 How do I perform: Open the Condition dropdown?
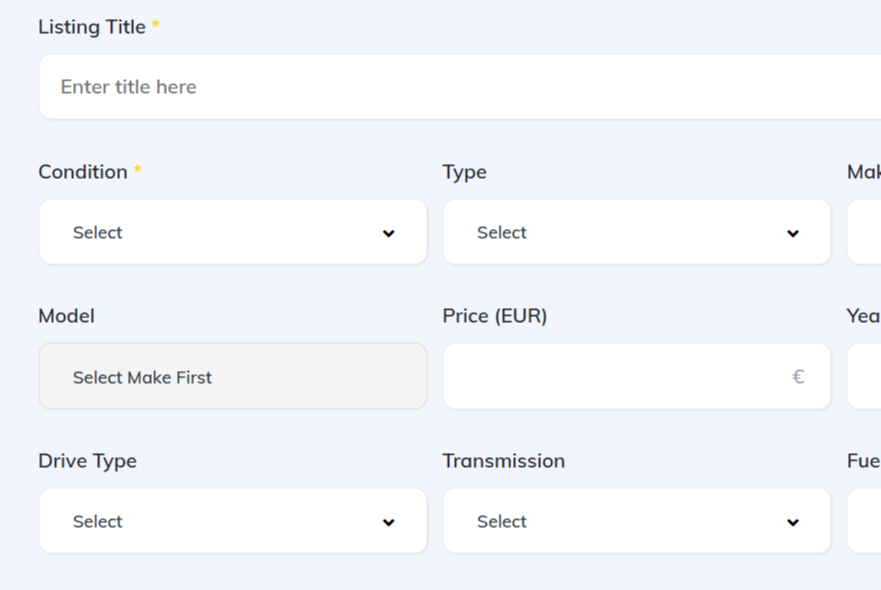(x=232, y=233)
